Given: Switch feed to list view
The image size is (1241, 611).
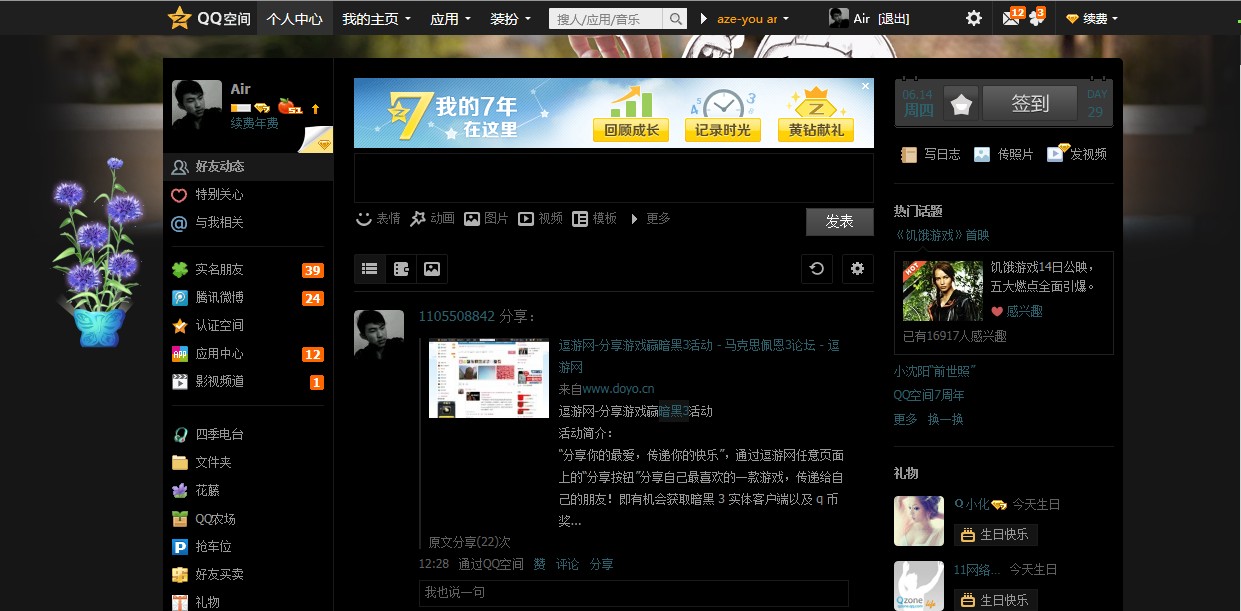Looking at the screenshot, I should [370, 268].
